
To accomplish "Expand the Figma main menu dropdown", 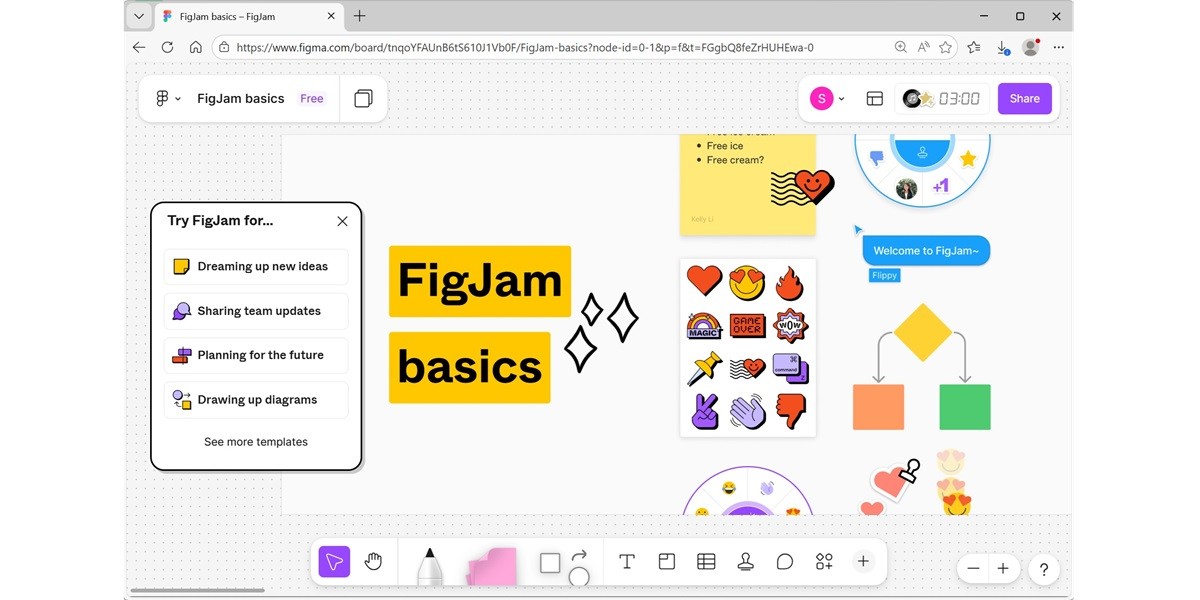I will click(x=168, y=98).
